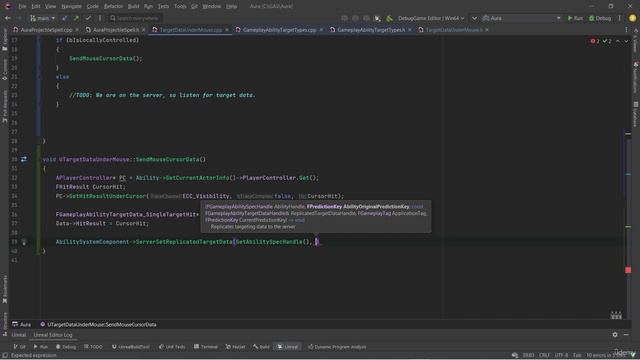Image resolution: width=640 pixels, height=360 pixels.
Task: Open the Unit Tests tool window
Action: coord(172,347)
